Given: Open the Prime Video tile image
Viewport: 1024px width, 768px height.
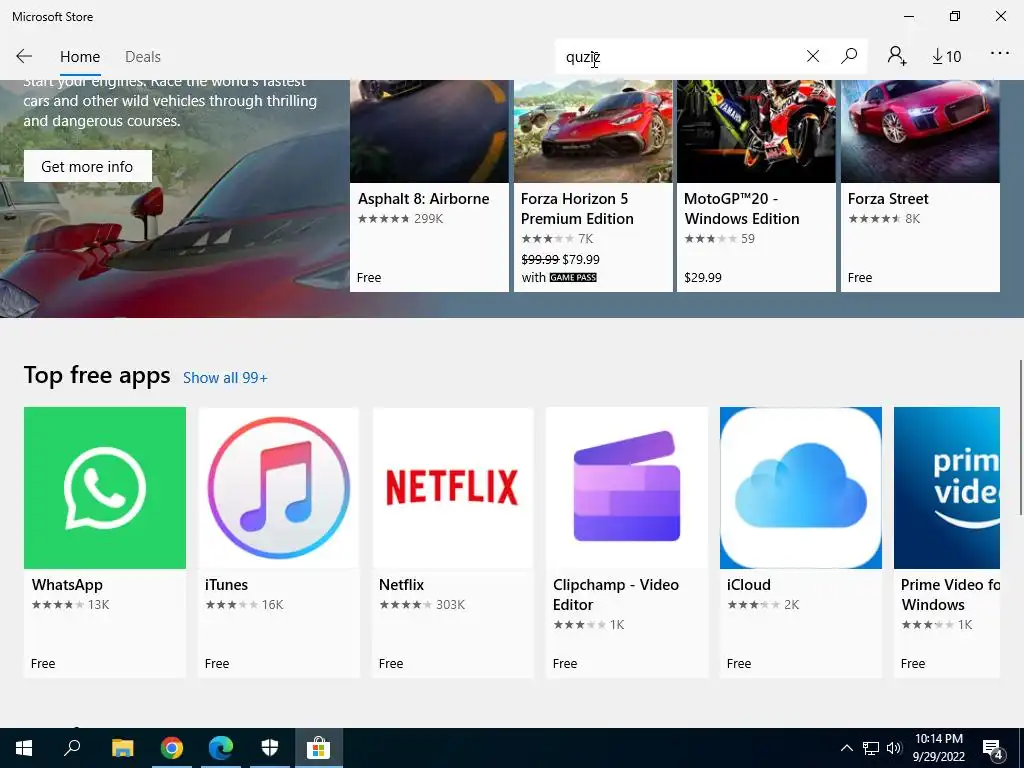Looking at the screenshot, I should pos(947,488).
